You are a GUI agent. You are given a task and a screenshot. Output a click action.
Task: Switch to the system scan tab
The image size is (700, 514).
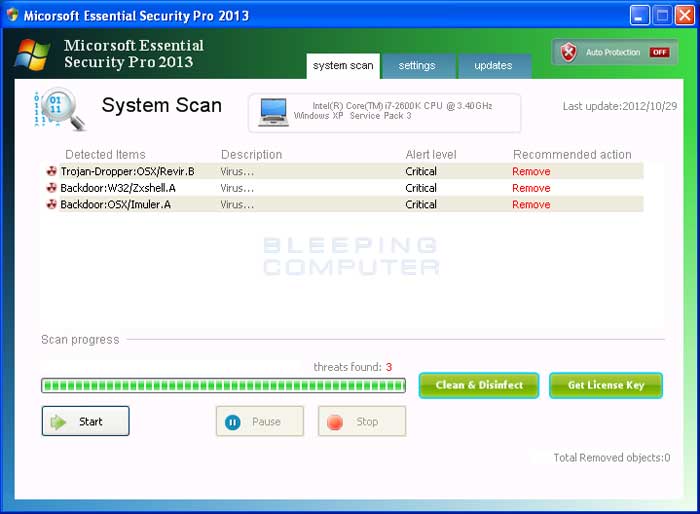point(343,66)
